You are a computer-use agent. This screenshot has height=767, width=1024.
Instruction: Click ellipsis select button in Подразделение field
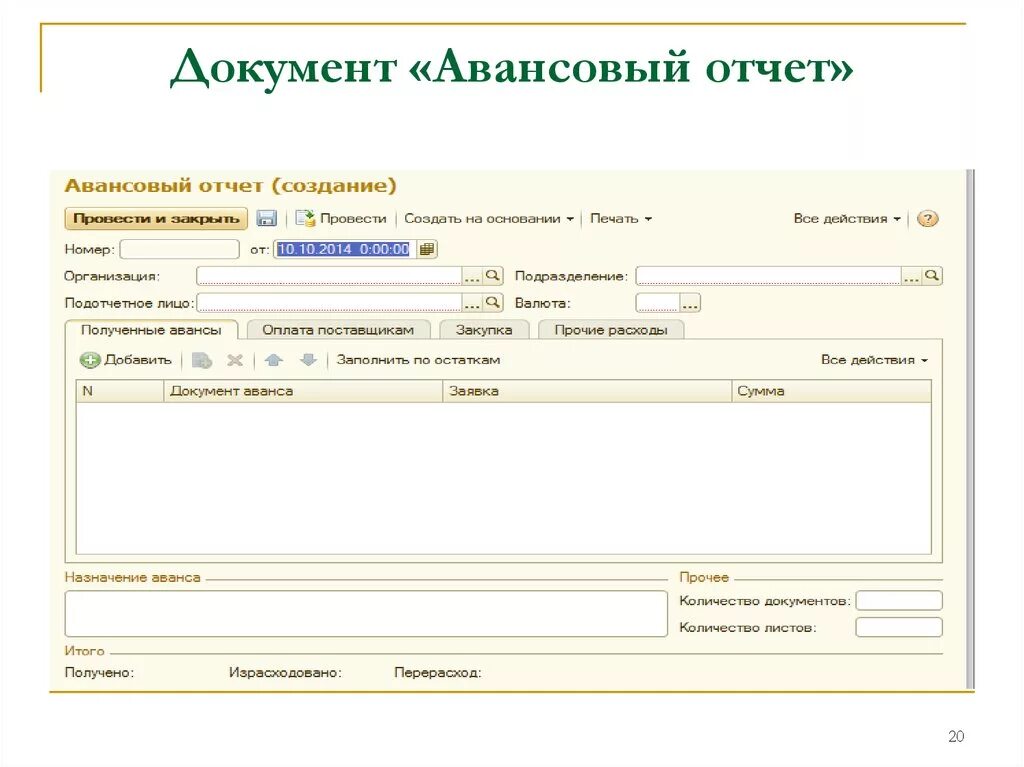[912, 276]
